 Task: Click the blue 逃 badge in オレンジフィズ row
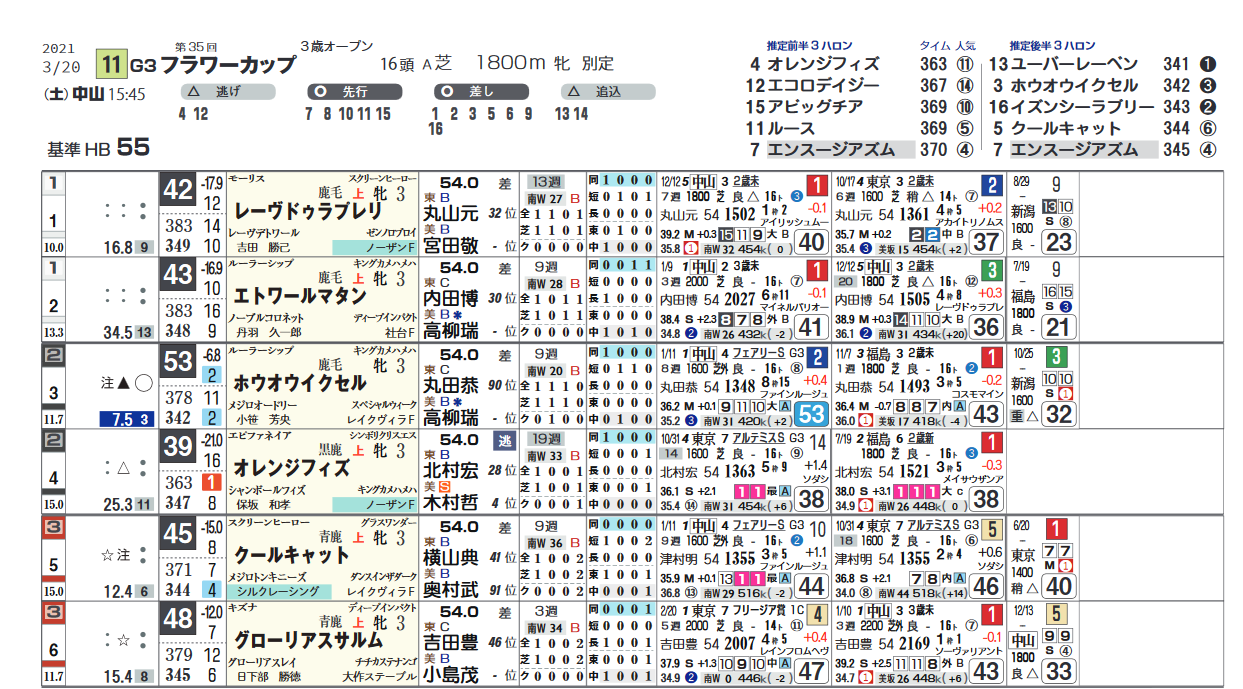[x=504, y=440]
